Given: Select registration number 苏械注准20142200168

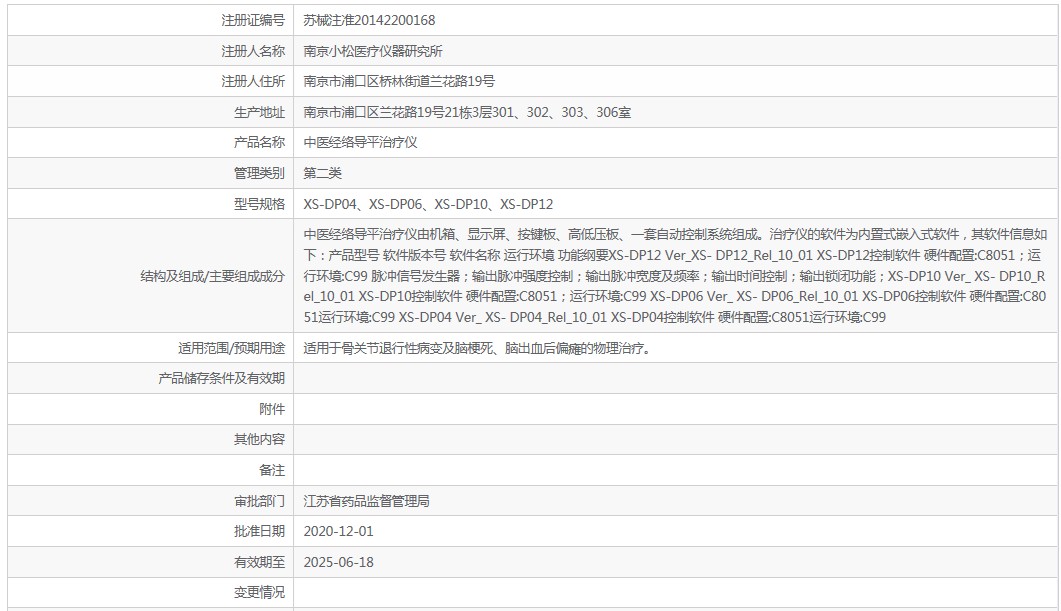Looking at the screenshot, I should click(x=369, y=20).
